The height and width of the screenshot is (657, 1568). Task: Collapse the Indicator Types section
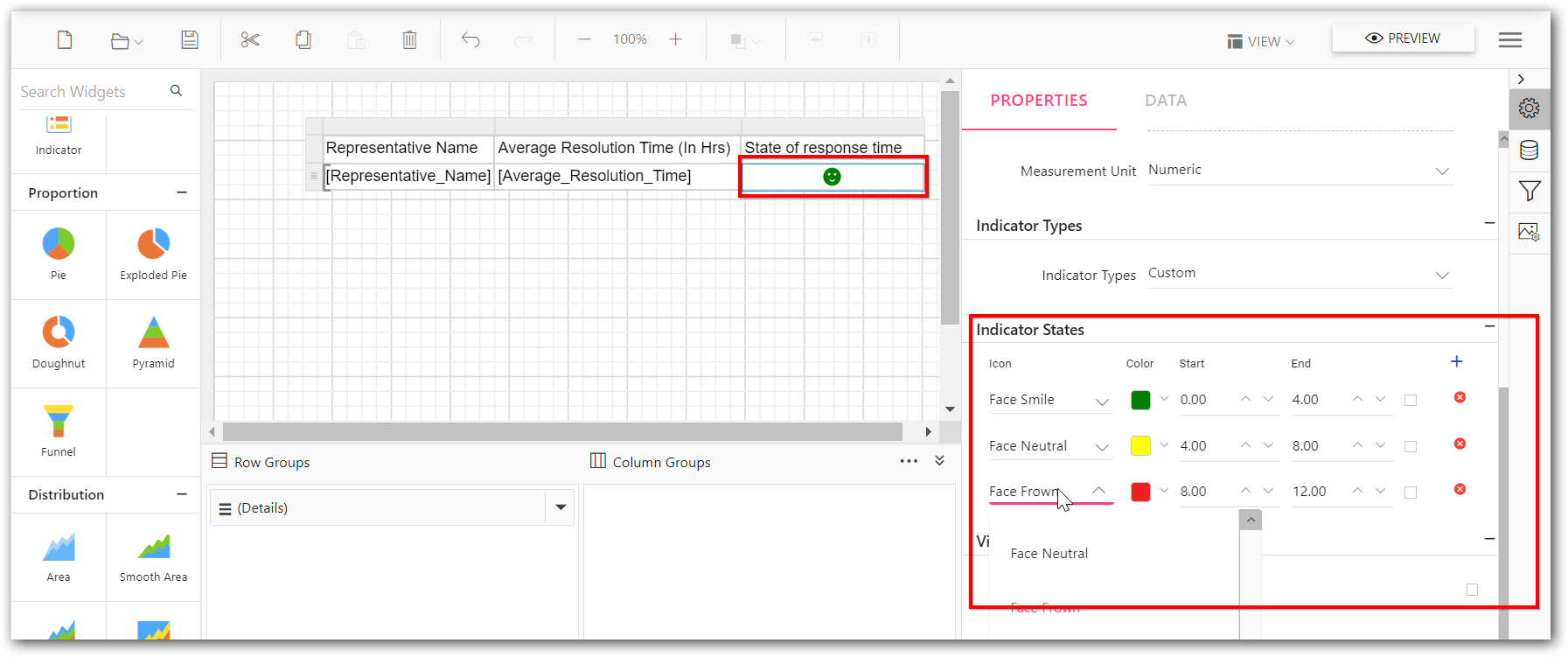1489,223
